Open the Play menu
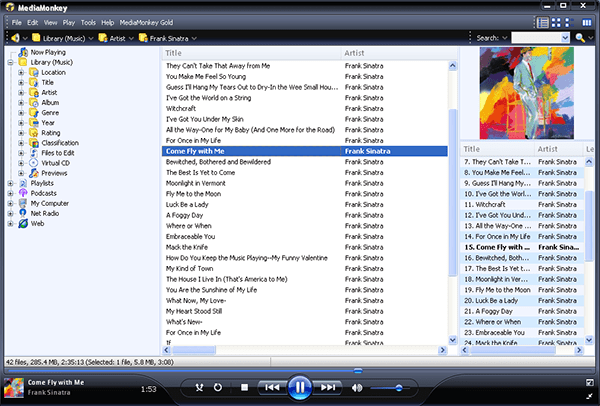 [69, 23]
